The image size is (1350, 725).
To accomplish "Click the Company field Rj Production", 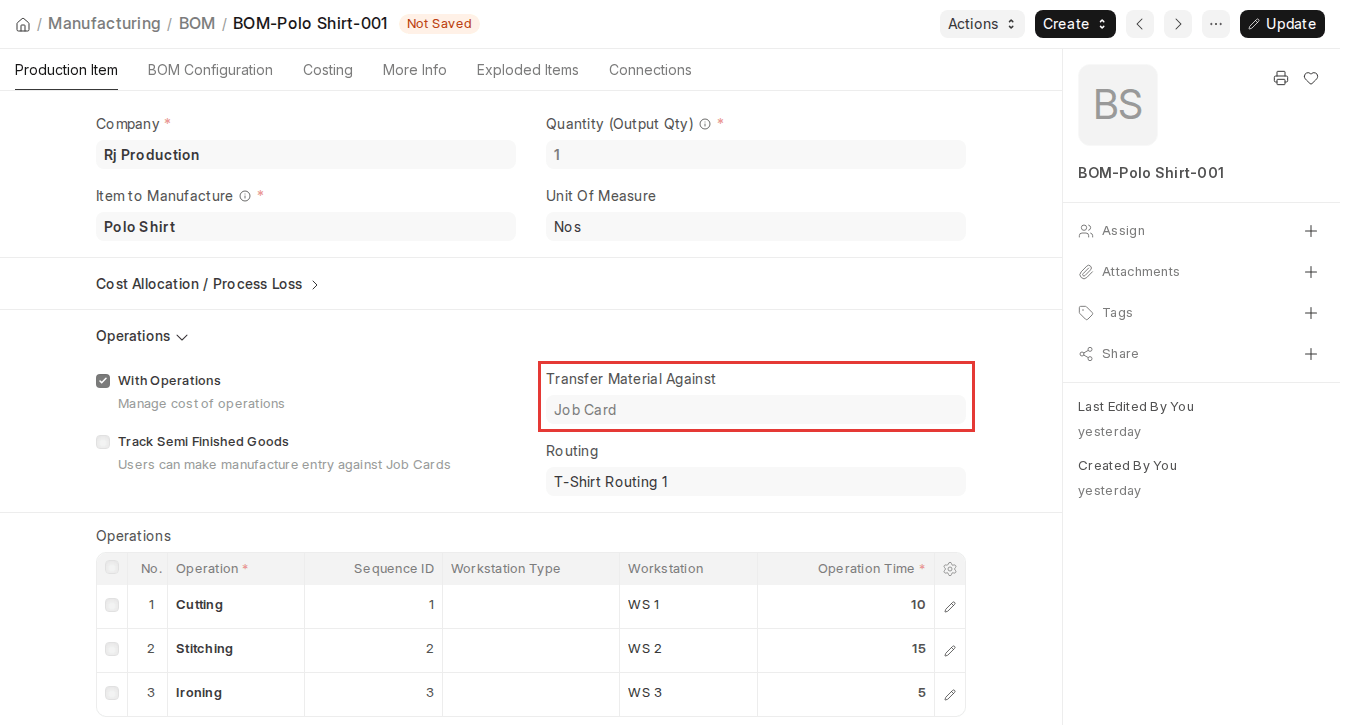I will click(x=306, y=155).
